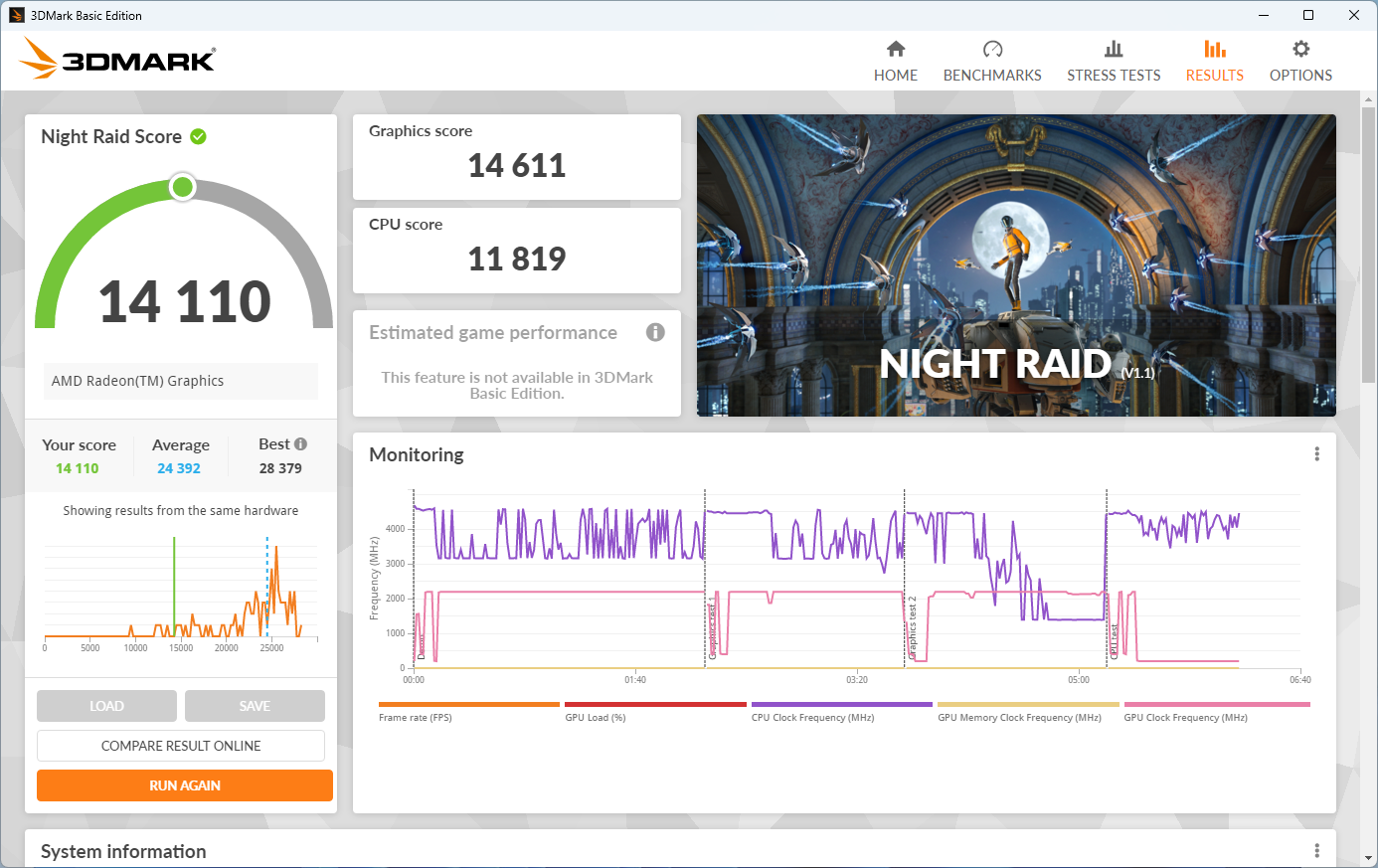Click the SAVE button
This screenshot has width=1378, height=868.
pyautogui.click(x=255, y=706)
